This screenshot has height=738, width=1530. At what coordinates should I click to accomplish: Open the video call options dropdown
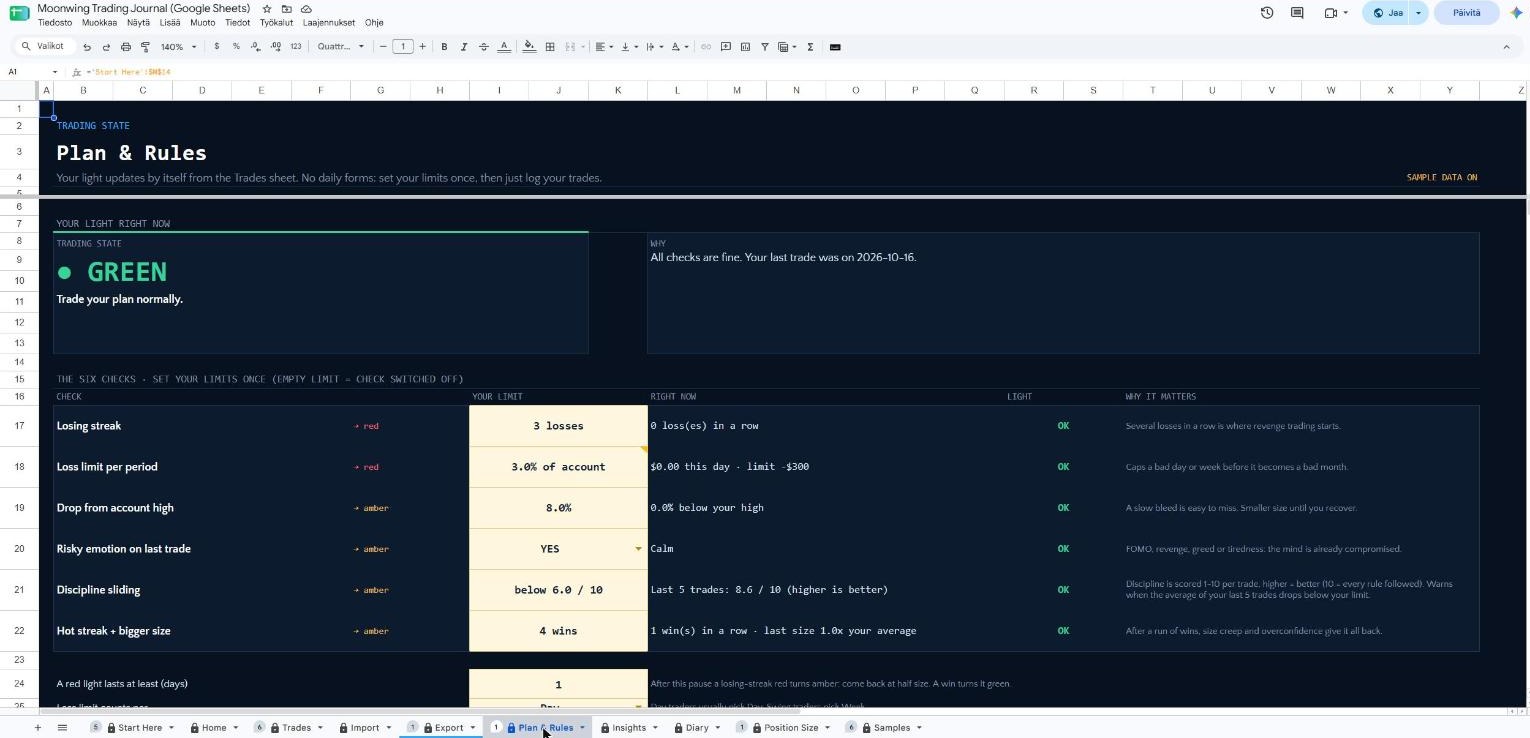tap(1345, 13)
